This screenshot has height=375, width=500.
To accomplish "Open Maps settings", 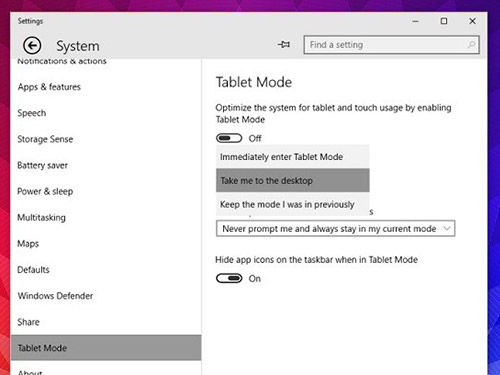I will click(28, 244).
